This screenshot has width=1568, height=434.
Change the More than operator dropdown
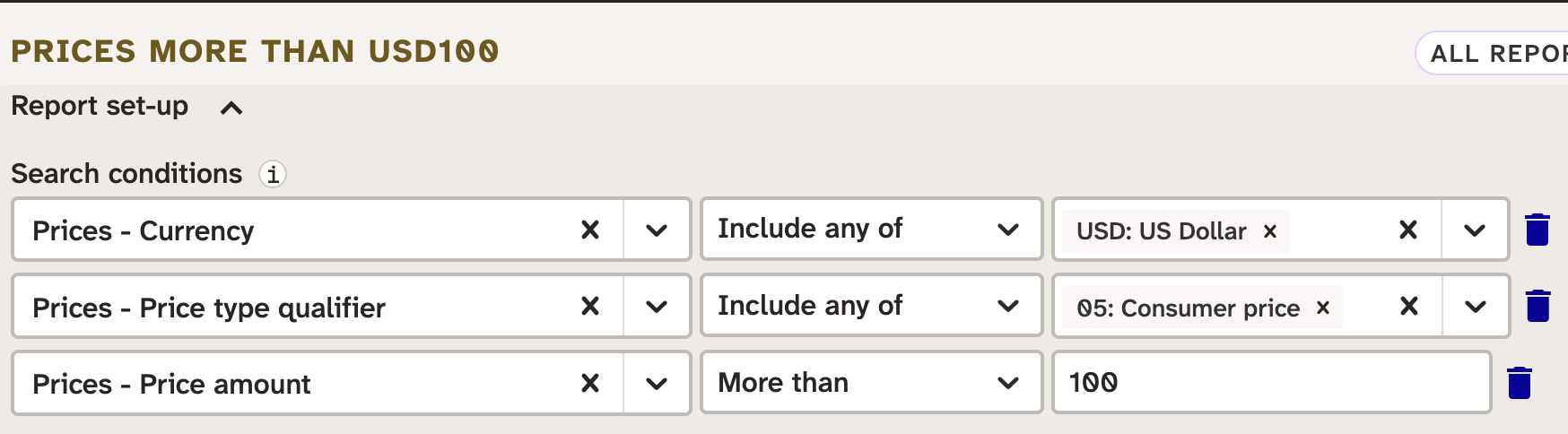coord(870,383)
